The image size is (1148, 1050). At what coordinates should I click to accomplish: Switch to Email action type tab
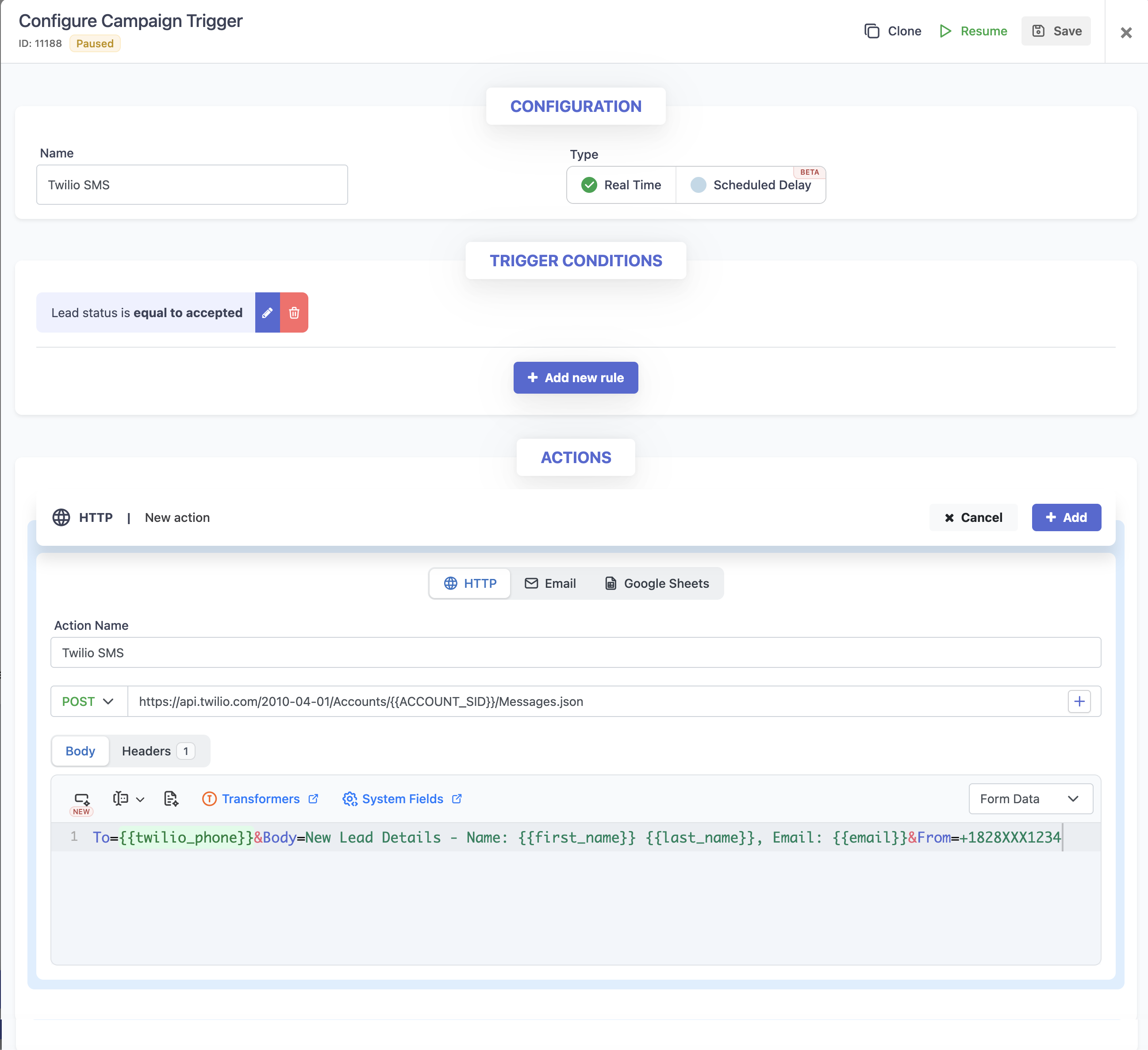pyautogui.click(x=550, y=583)
